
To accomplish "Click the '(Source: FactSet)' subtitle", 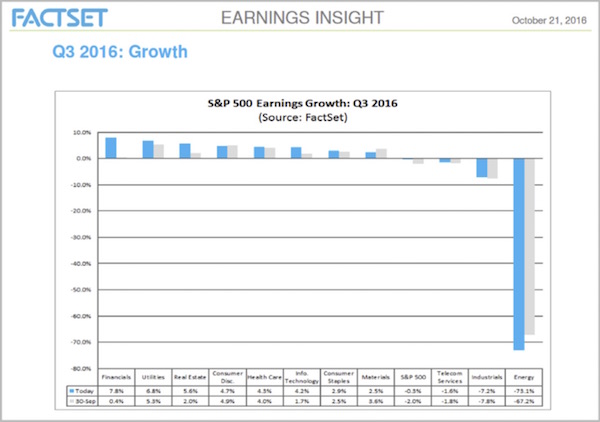I will pos(303,117).
